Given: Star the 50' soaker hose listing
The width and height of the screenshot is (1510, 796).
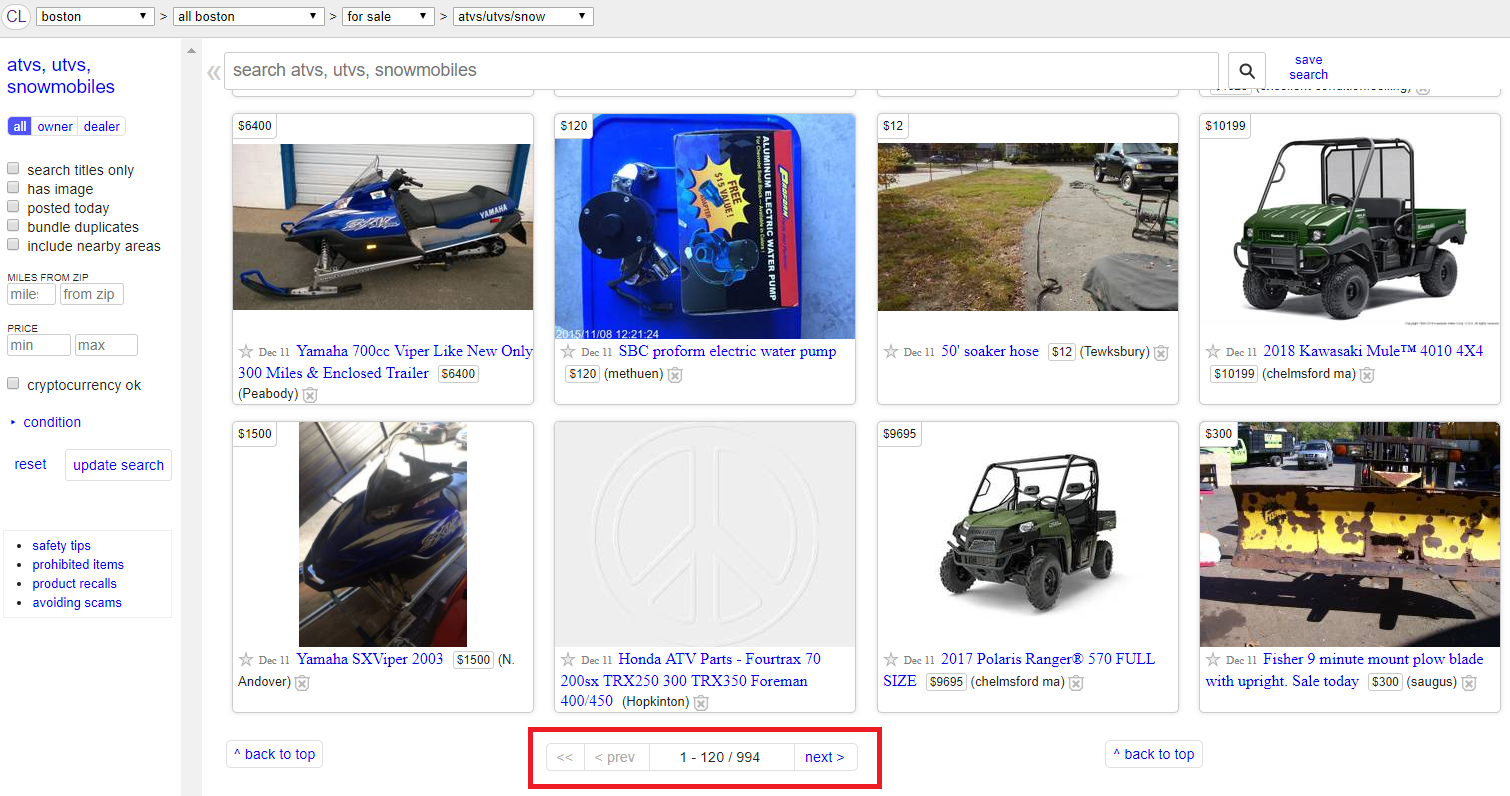Looking at the screenshot, I should tap(891, 352).
